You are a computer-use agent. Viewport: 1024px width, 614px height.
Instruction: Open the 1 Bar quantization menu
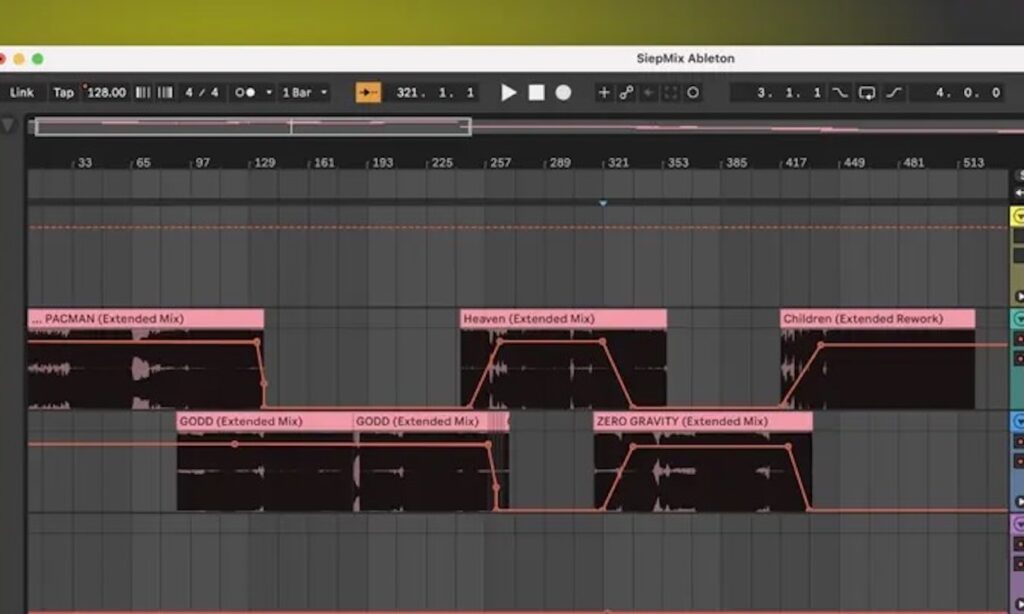304,92
